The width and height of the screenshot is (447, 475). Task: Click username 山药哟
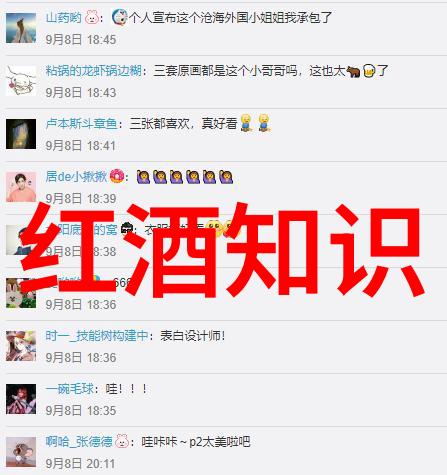pyautogui.click(x=64, y=17)
